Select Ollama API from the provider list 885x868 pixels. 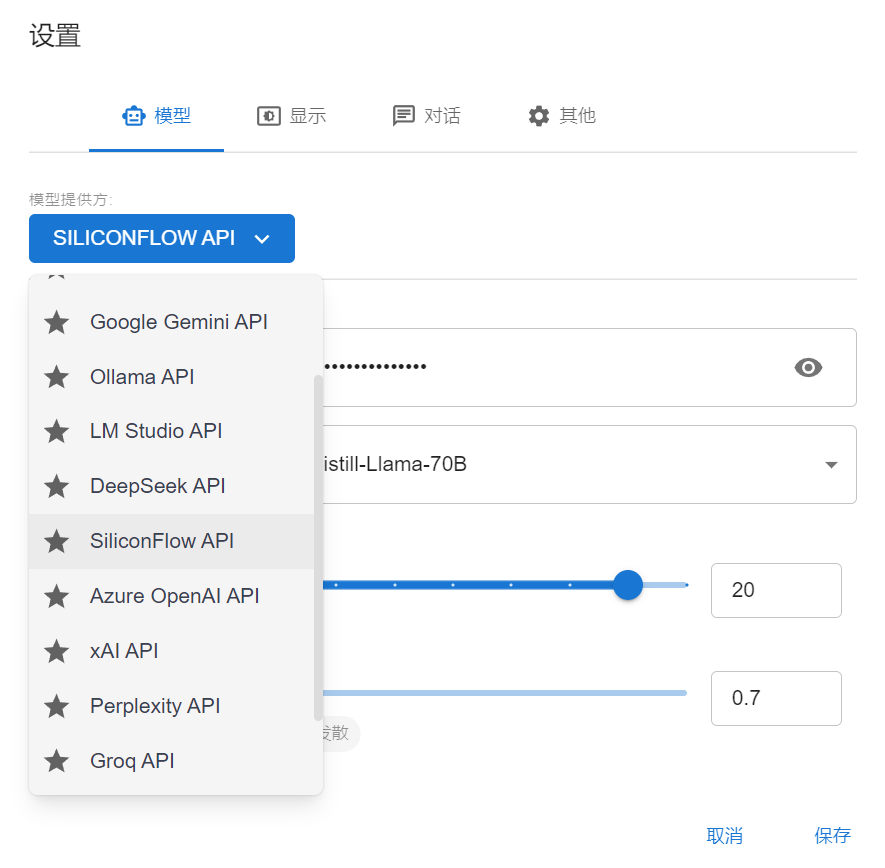point(172,377)
